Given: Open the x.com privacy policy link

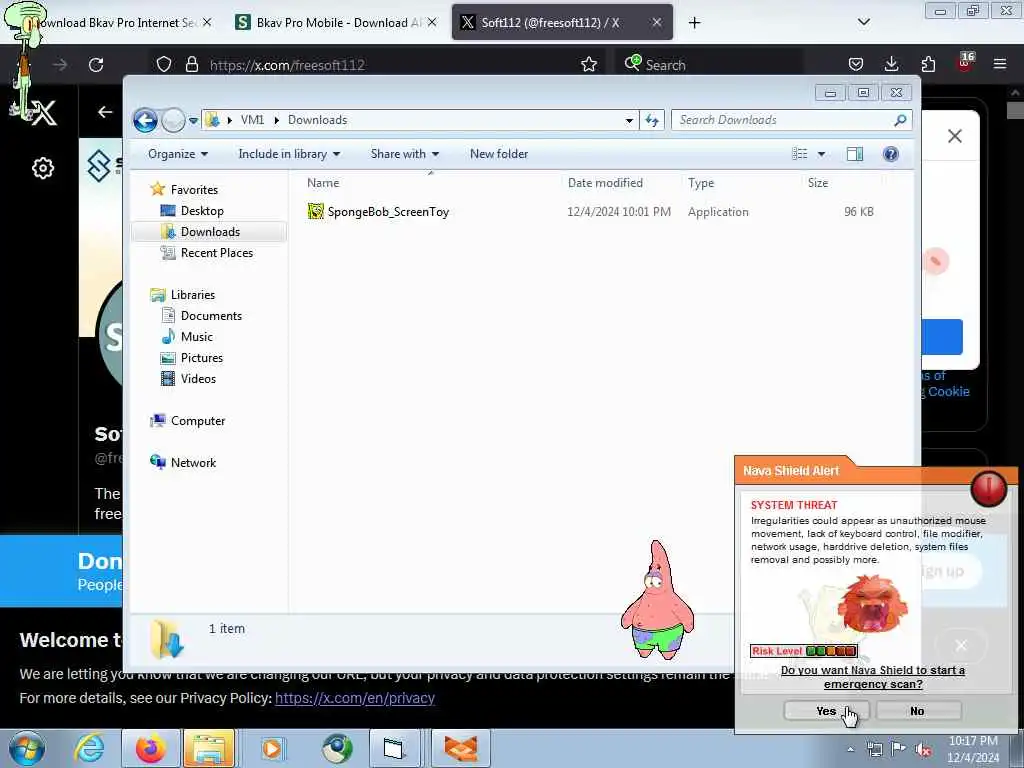Looking at the screenshot, I should (x=355, y=698).
